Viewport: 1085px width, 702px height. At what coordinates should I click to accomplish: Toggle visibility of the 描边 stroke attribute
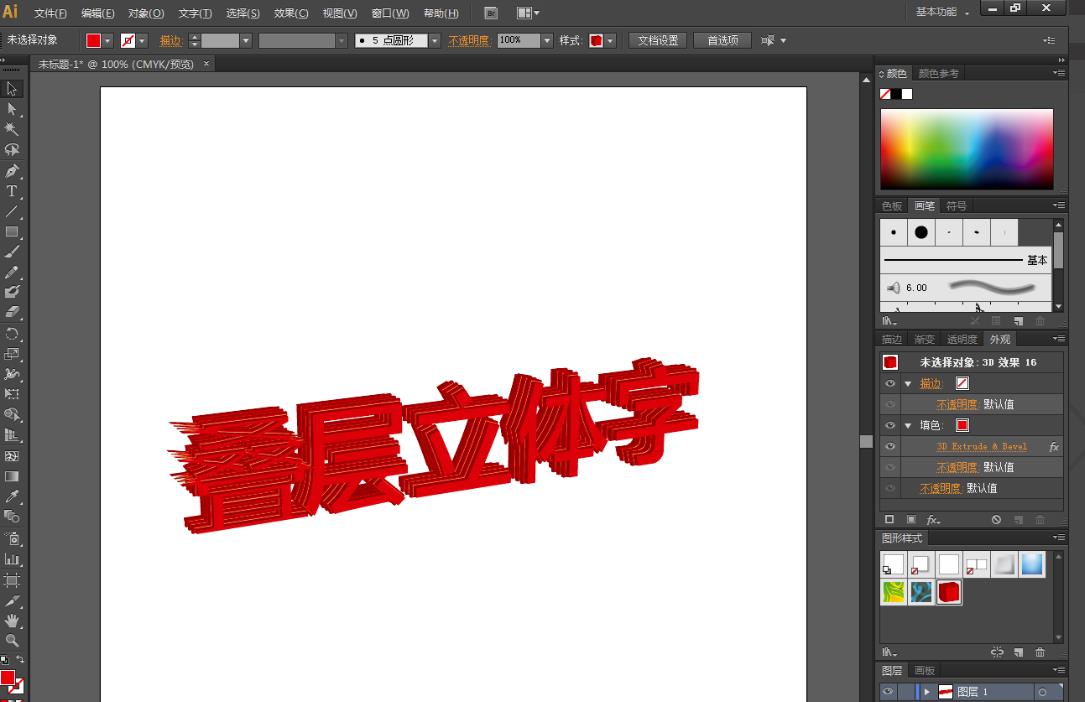[890, 383]
